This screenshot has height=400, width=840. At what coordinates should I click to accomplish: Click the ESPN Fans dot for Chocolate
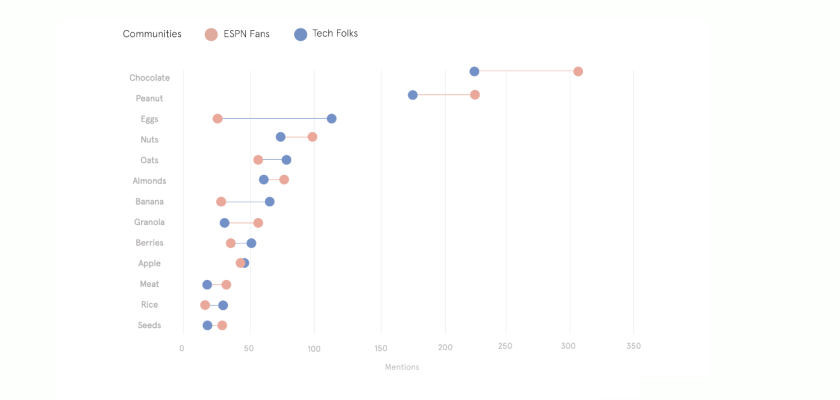(578, 72)
